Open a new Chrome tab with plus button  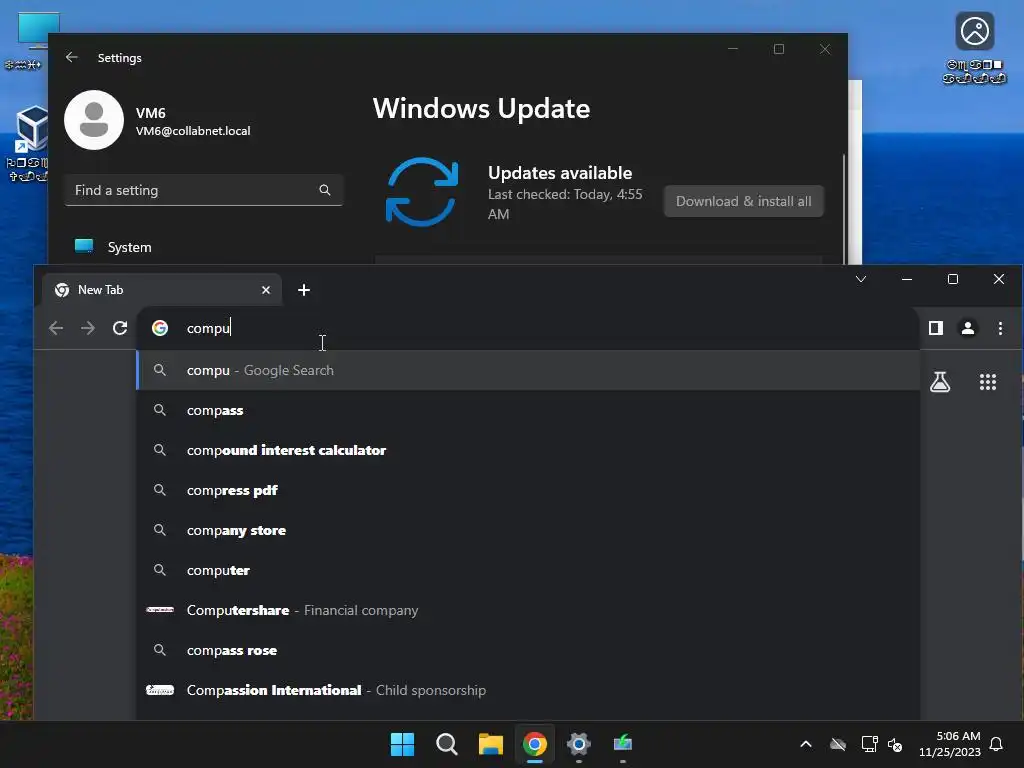(x=304, y=290)
